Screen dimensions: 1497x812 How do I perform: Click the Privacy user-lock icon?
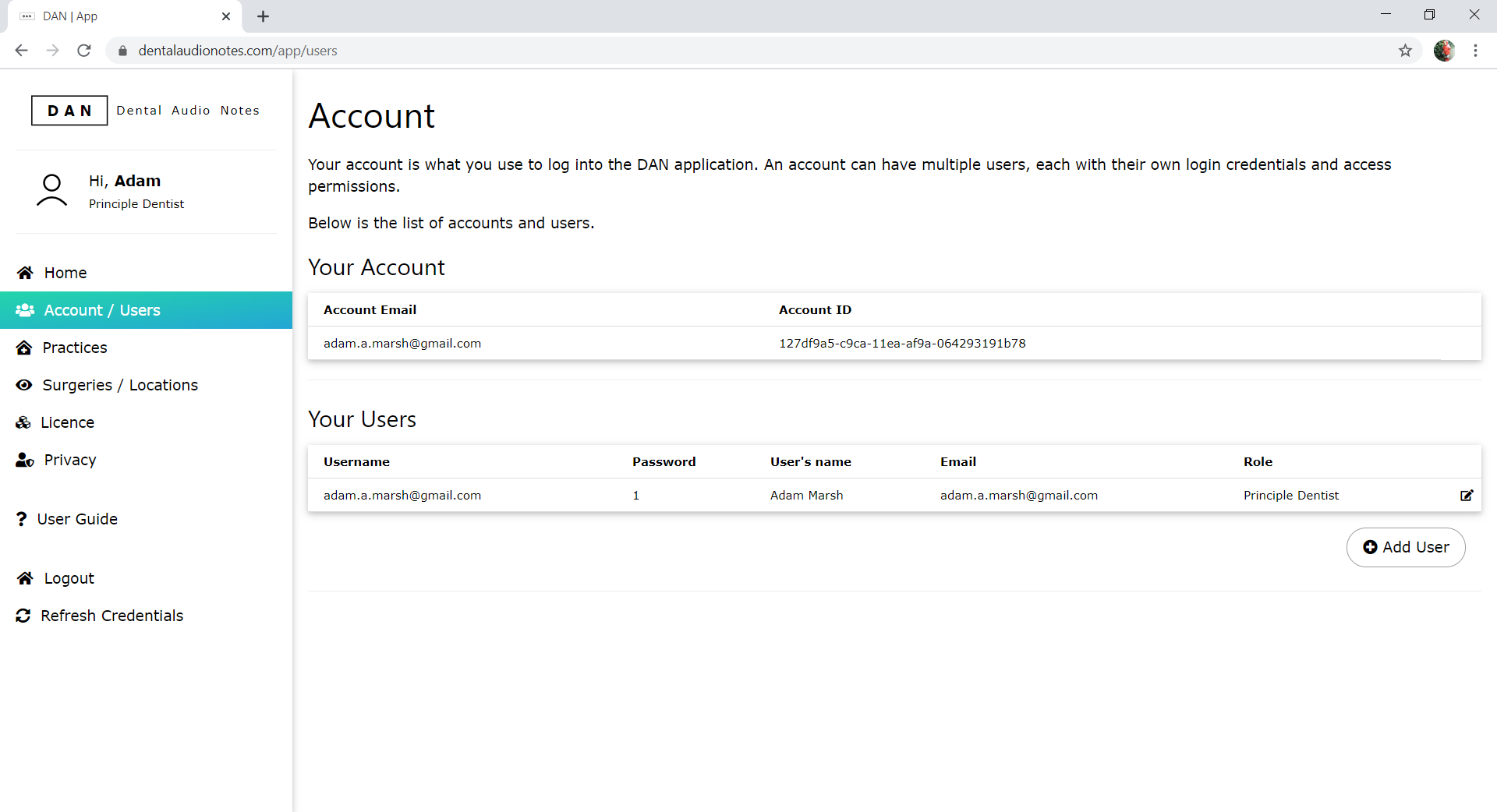coord(25,461)
